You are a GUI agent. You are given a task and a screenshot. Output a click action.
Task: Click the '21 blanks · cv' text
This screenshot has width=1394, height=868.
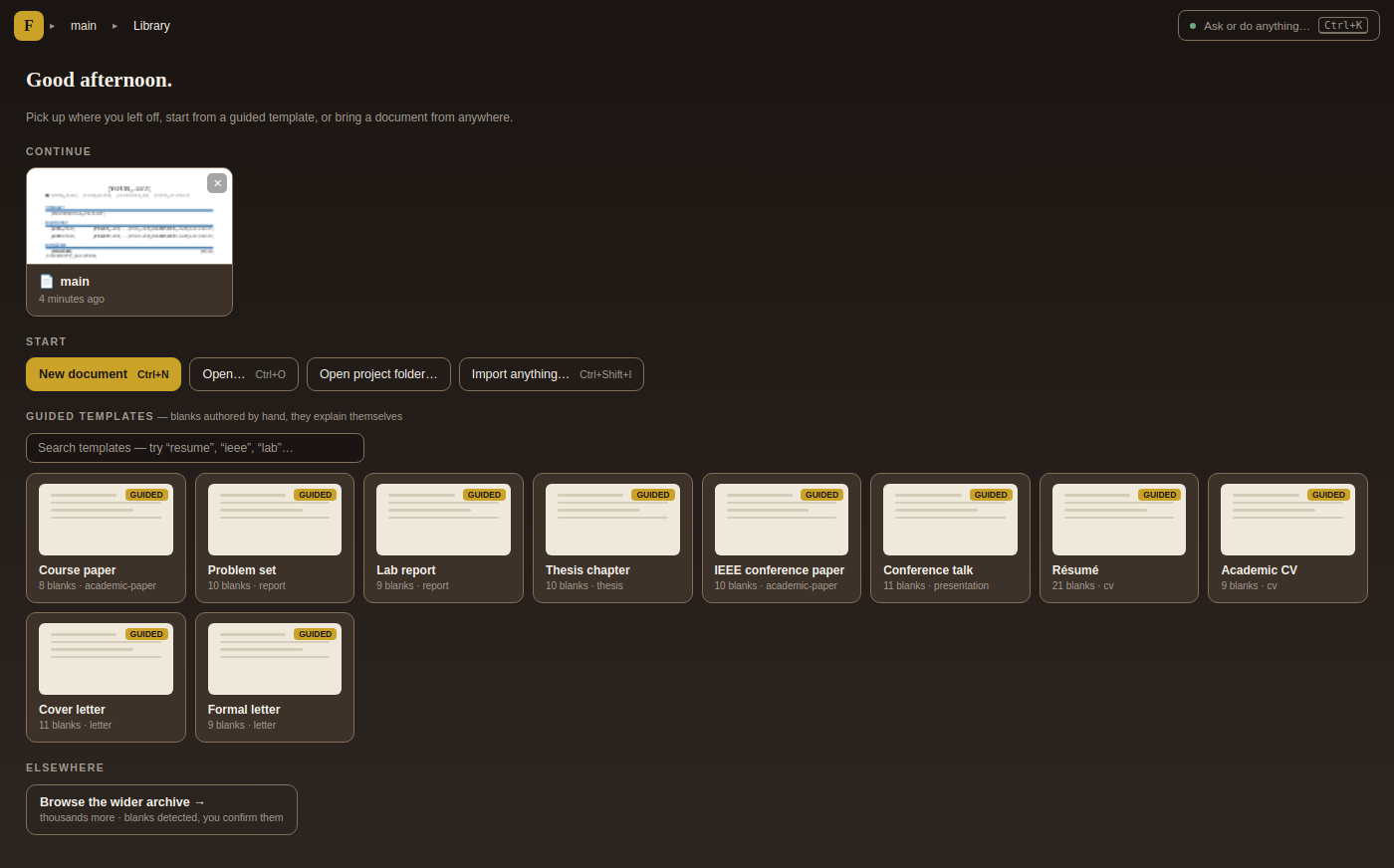pyautogui.click(x=1082, y=585)
